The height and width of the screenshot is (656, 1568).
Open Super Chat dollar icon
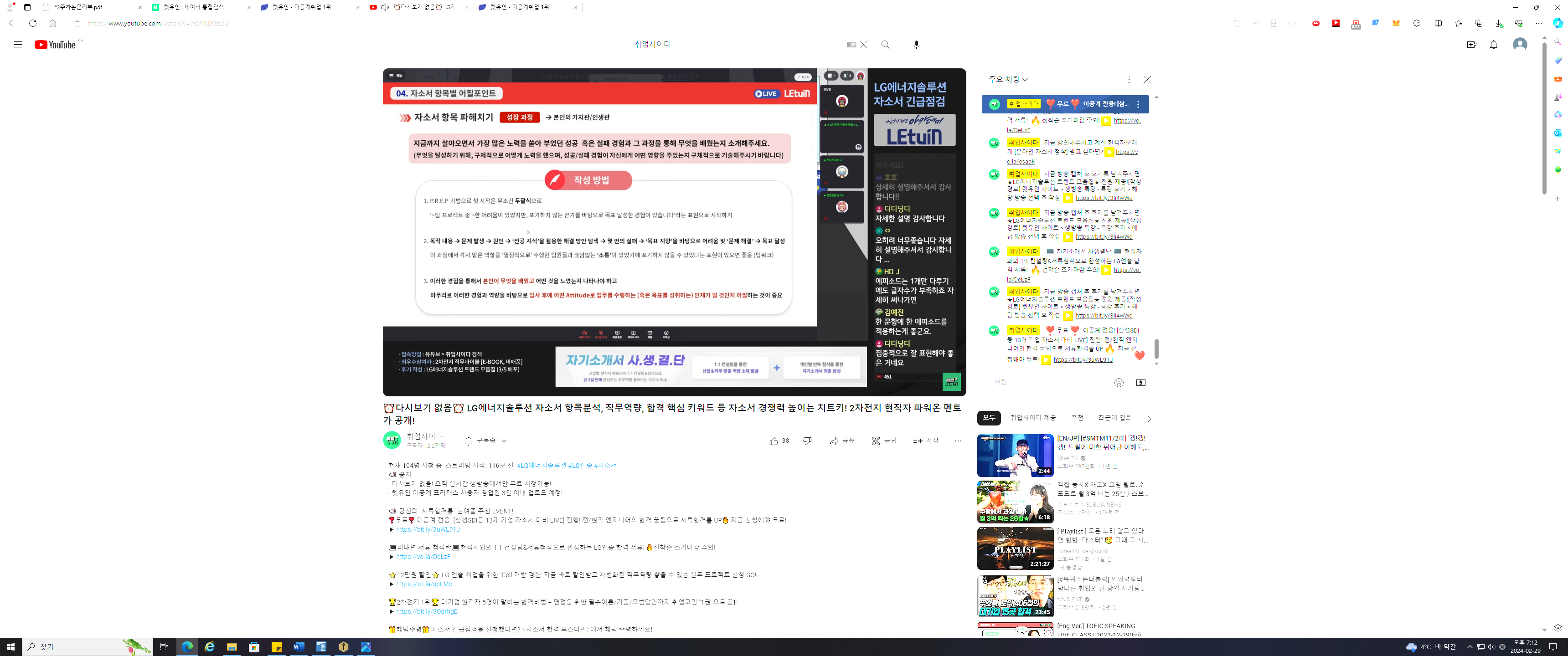(1141, 382)
